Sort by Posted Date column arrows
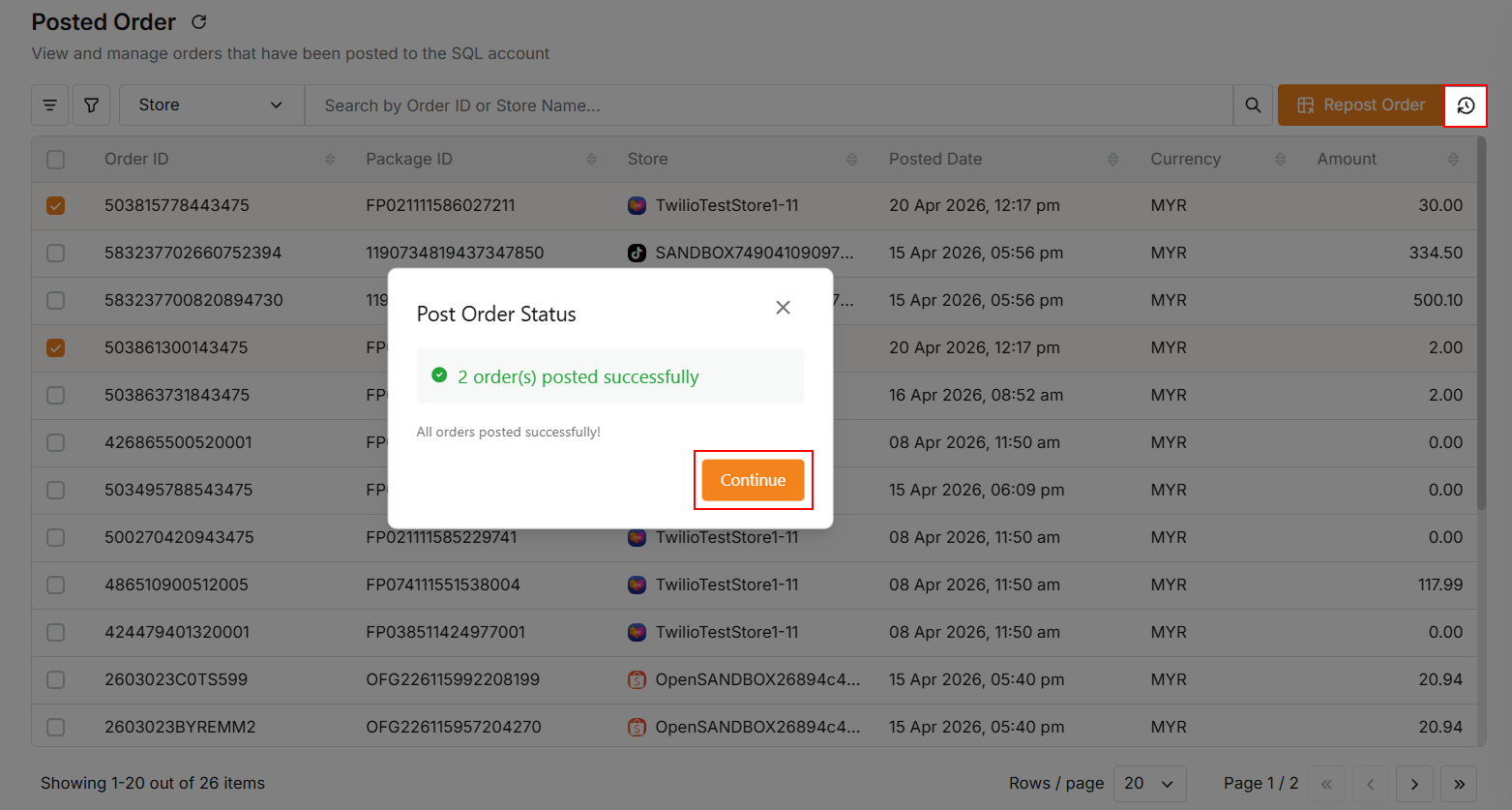 pos(1112,159)
